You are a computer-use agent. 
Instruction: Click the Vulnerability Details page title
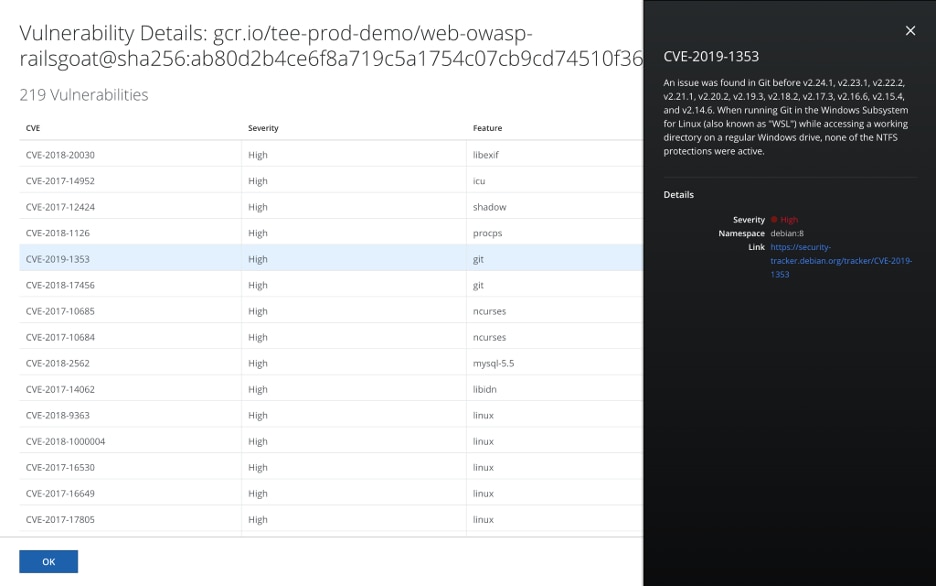tap(331, 45)
